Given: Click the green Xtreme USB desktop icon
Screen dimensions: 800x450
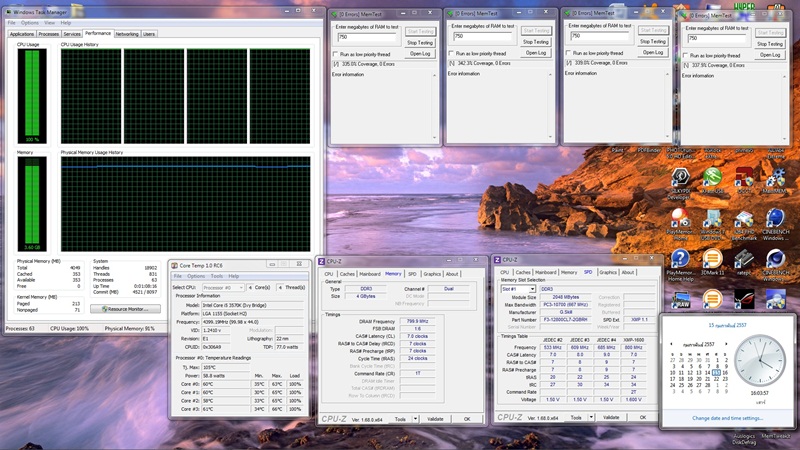Looking at the screenshot, I should point(712,178).
